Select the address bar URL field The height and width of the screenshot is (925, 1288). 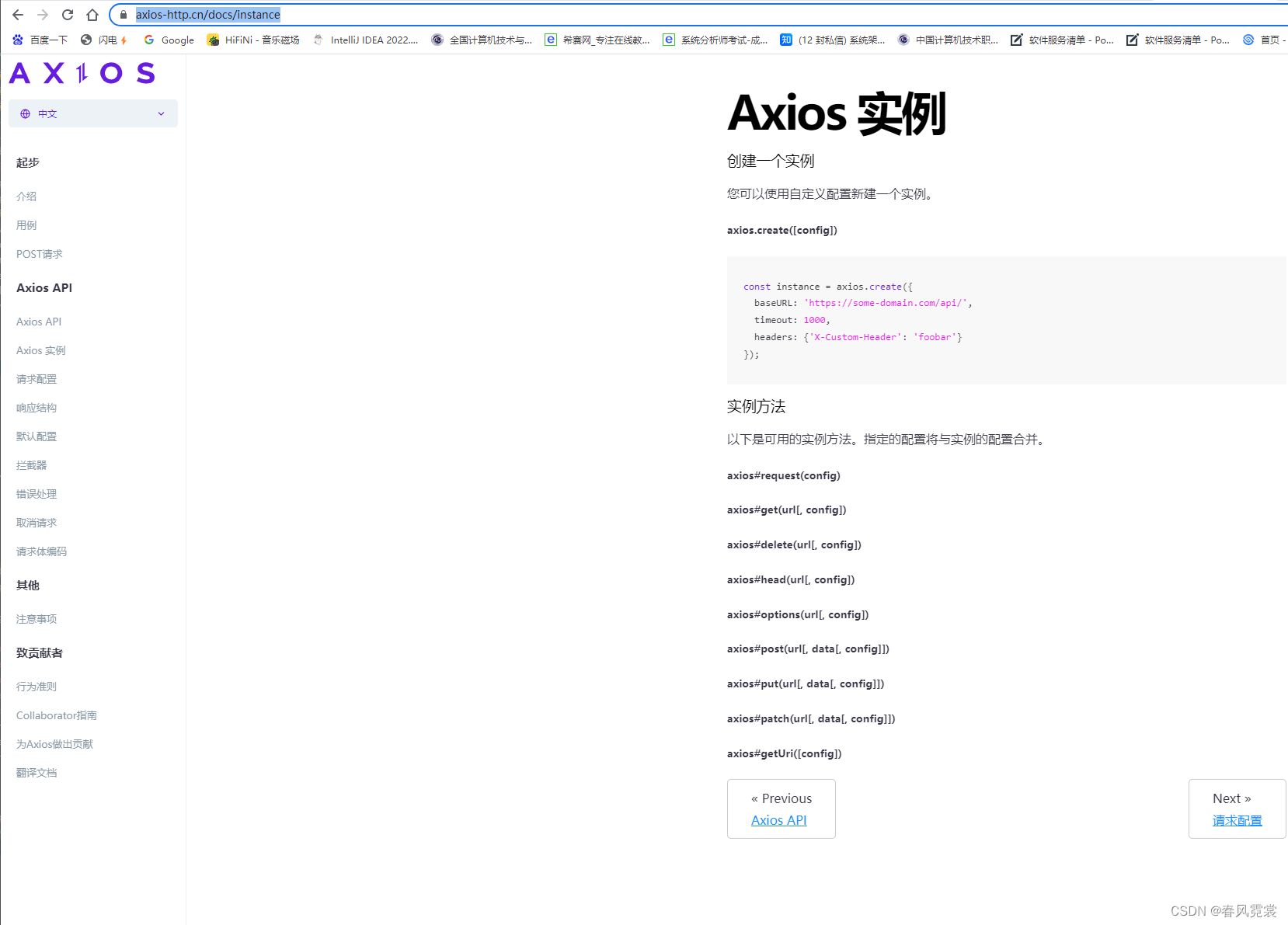(699, 15)
